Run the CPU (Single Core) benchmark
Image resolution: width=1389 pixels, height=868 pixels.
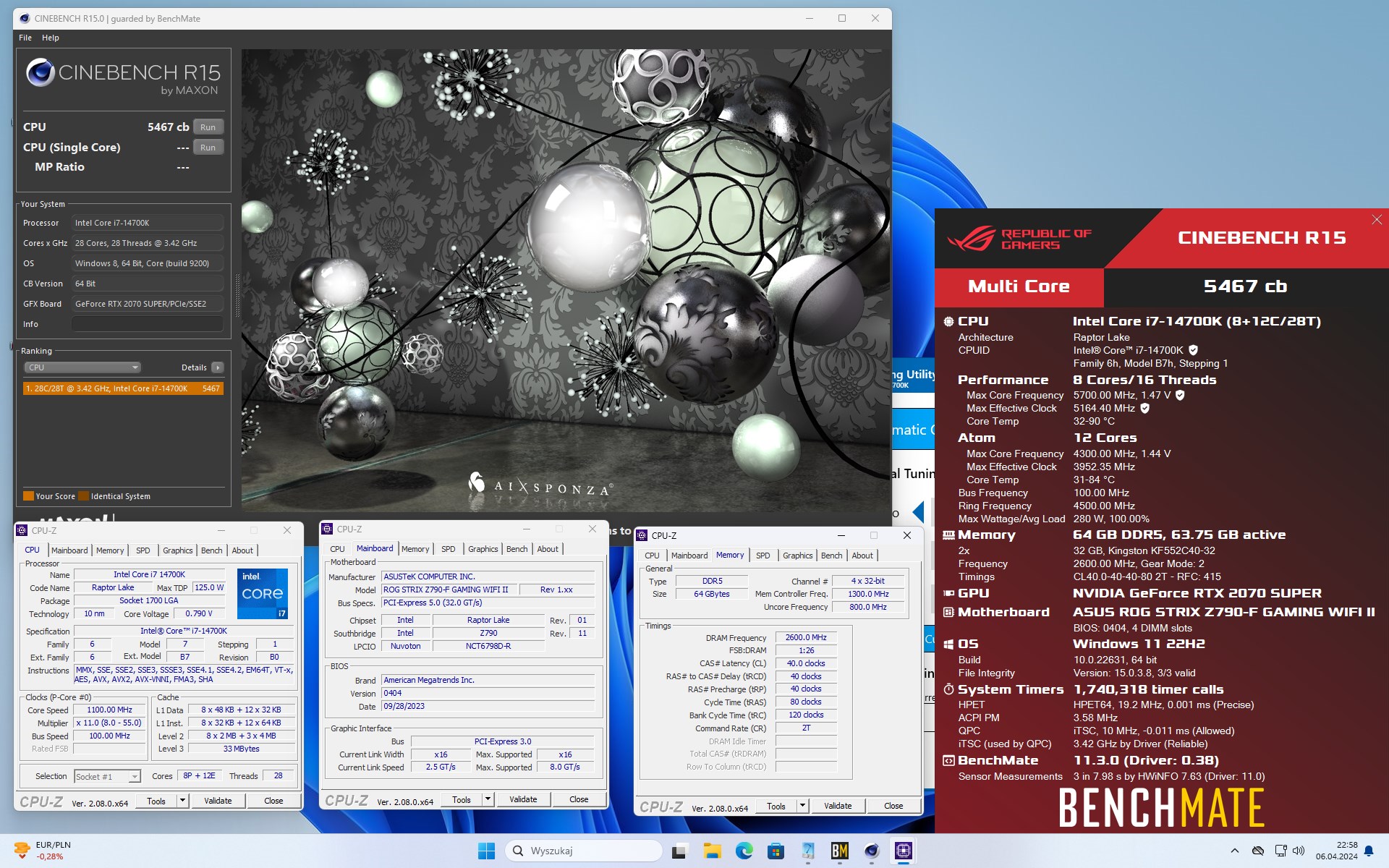[208, 148]
